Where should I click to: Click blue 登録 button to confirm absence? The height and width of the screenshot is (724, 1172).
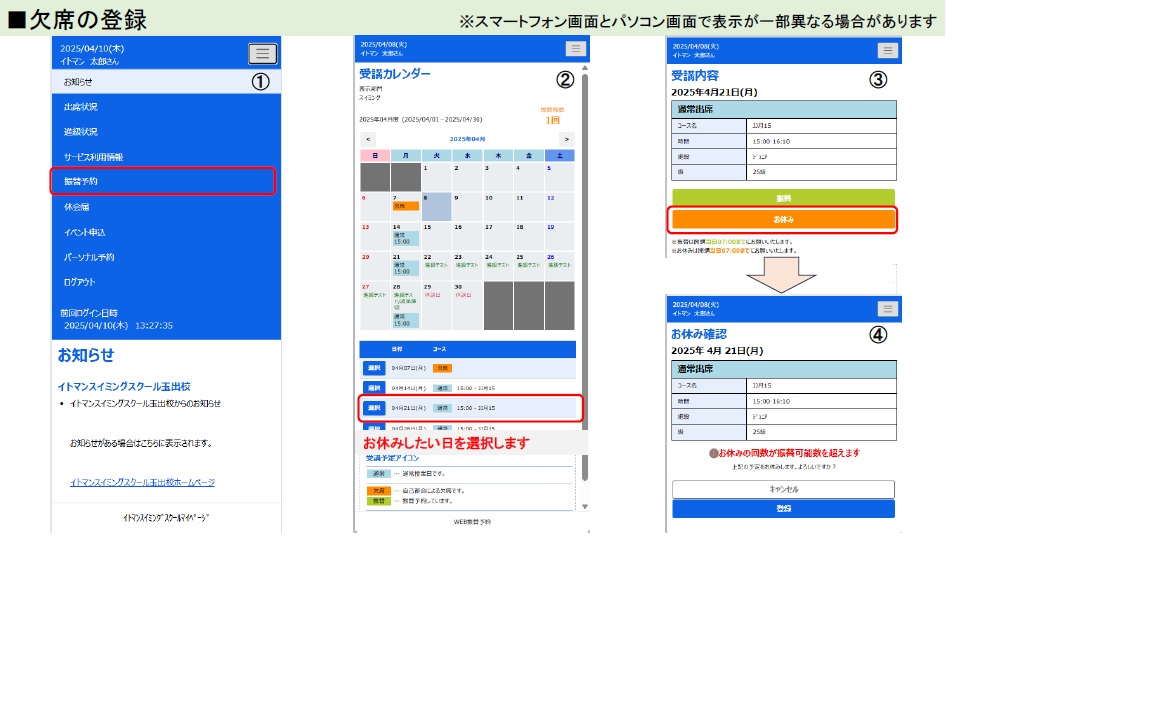pos(783,509)
